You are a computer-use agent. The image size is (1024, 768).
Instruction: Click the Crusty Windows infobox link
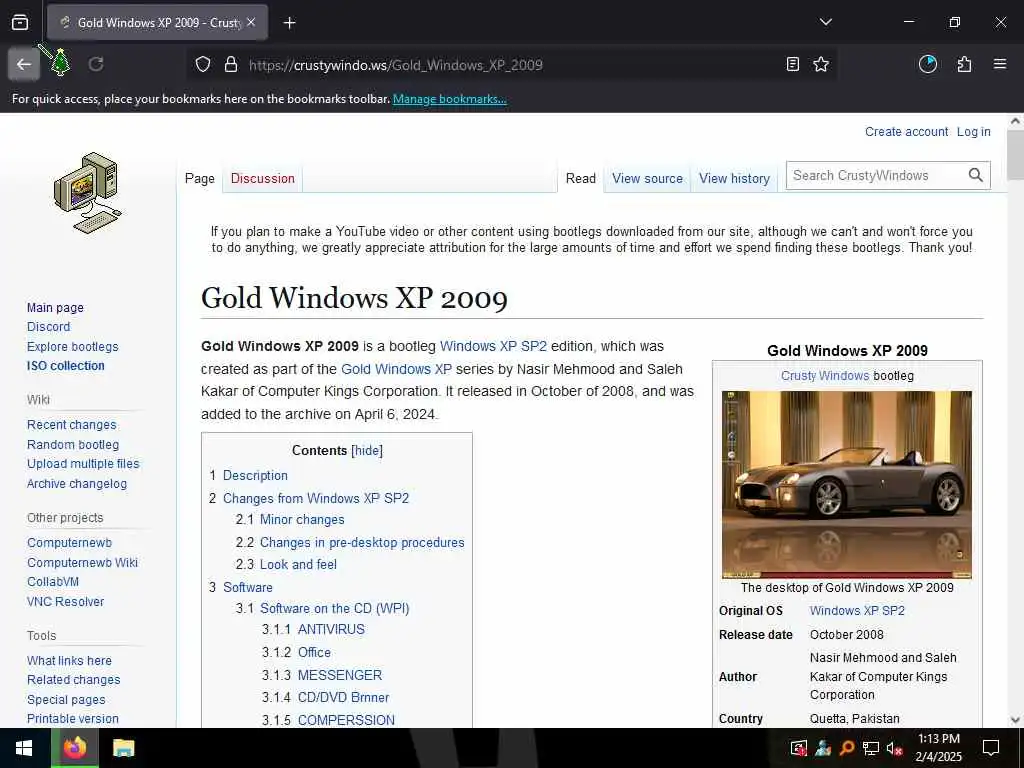pyautogui.click(x=825, y=376)
